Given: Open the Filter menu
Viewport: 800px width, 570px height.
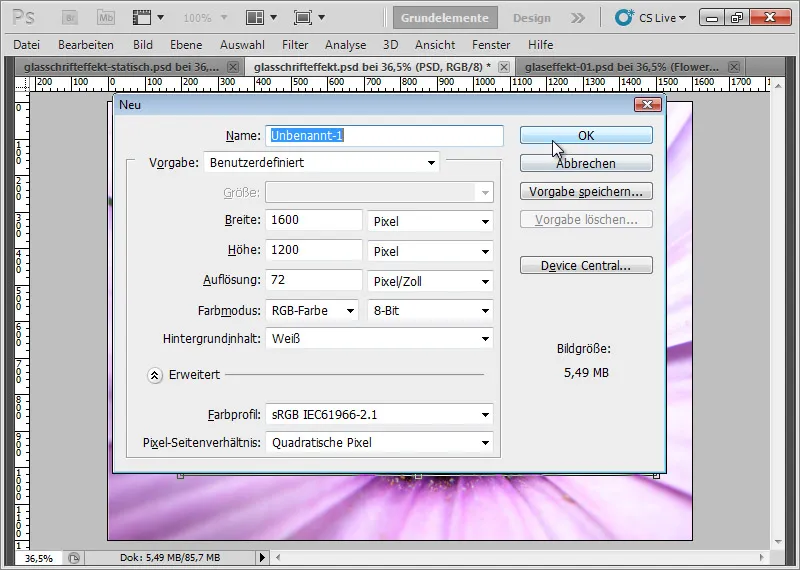Looking at the screenshot, I should tap(295, 45).
